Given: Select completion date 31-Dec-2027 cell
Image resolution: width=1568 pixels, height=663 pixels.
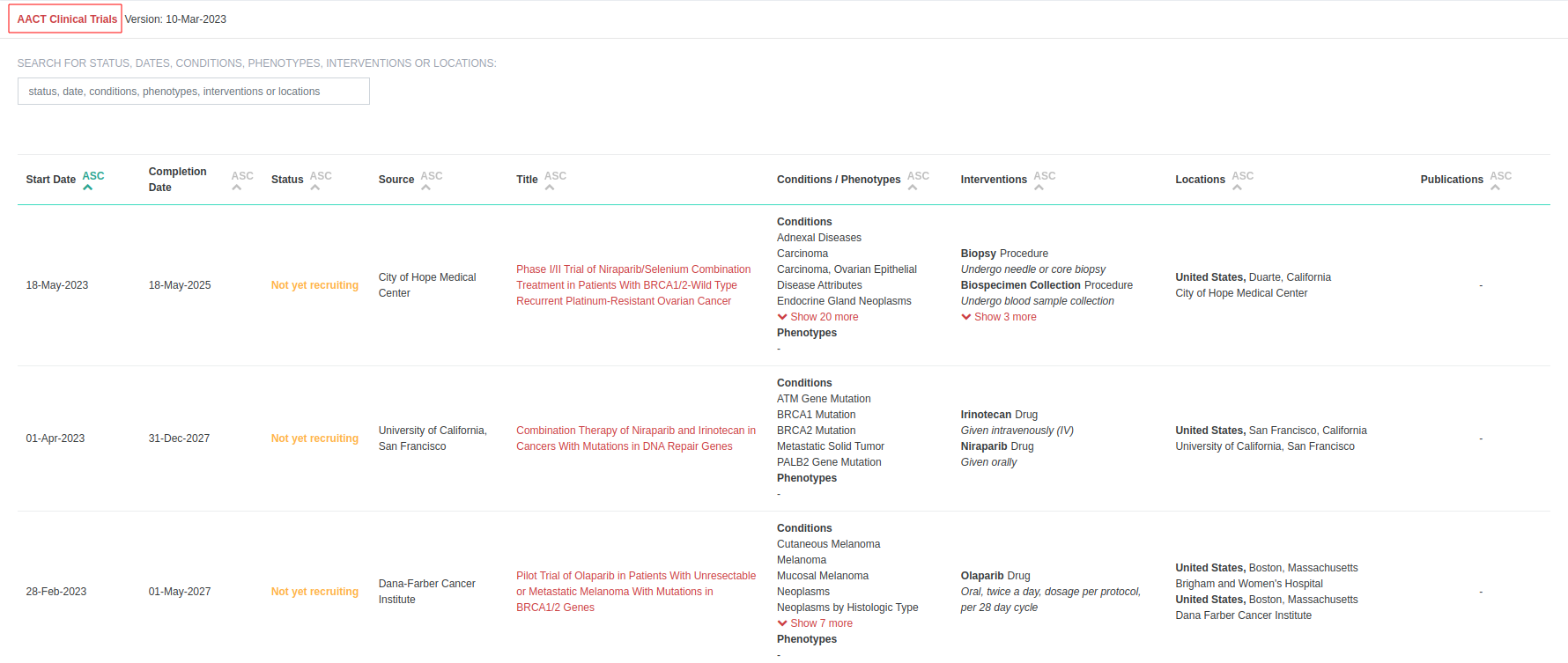Looking at the screenshot, I should (x=179, y=438).
